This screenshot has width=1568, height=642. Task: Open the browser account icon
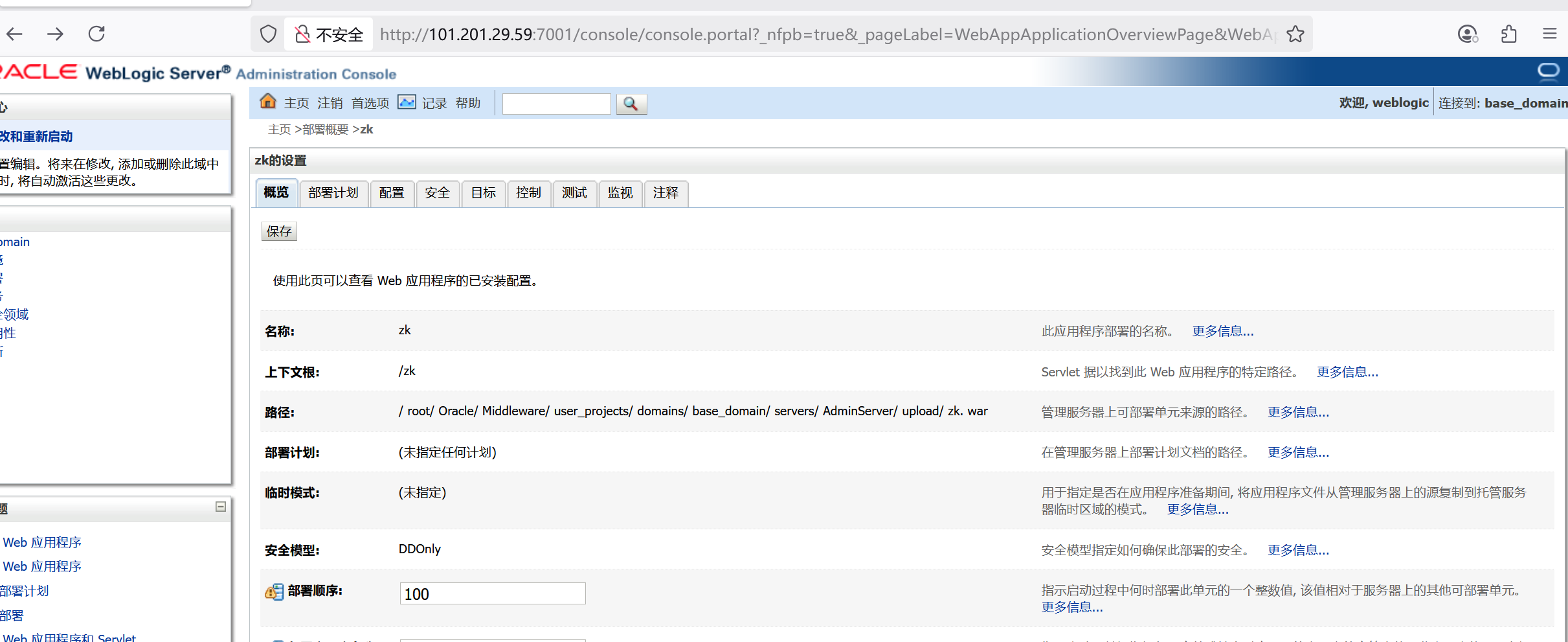point(1467,34)
